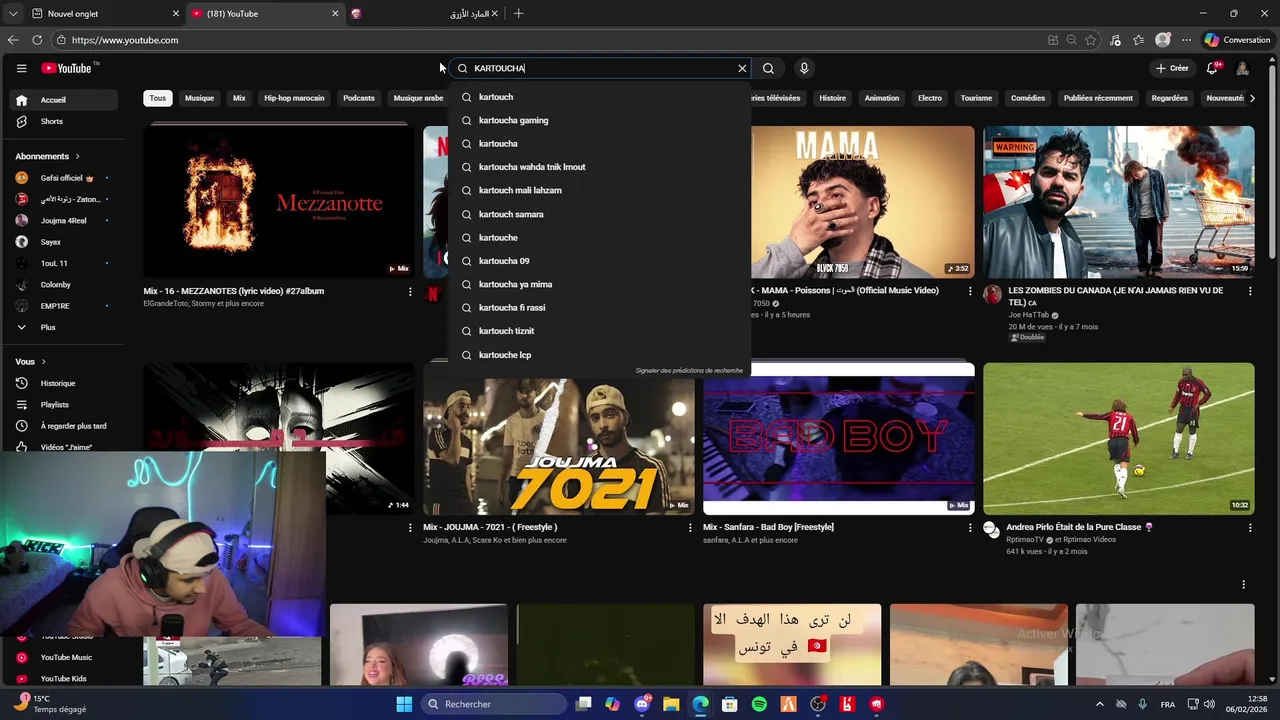The image size is (1280, 720).
Task: Open the tab list dropdown arrow
Action: click(12, 14)
